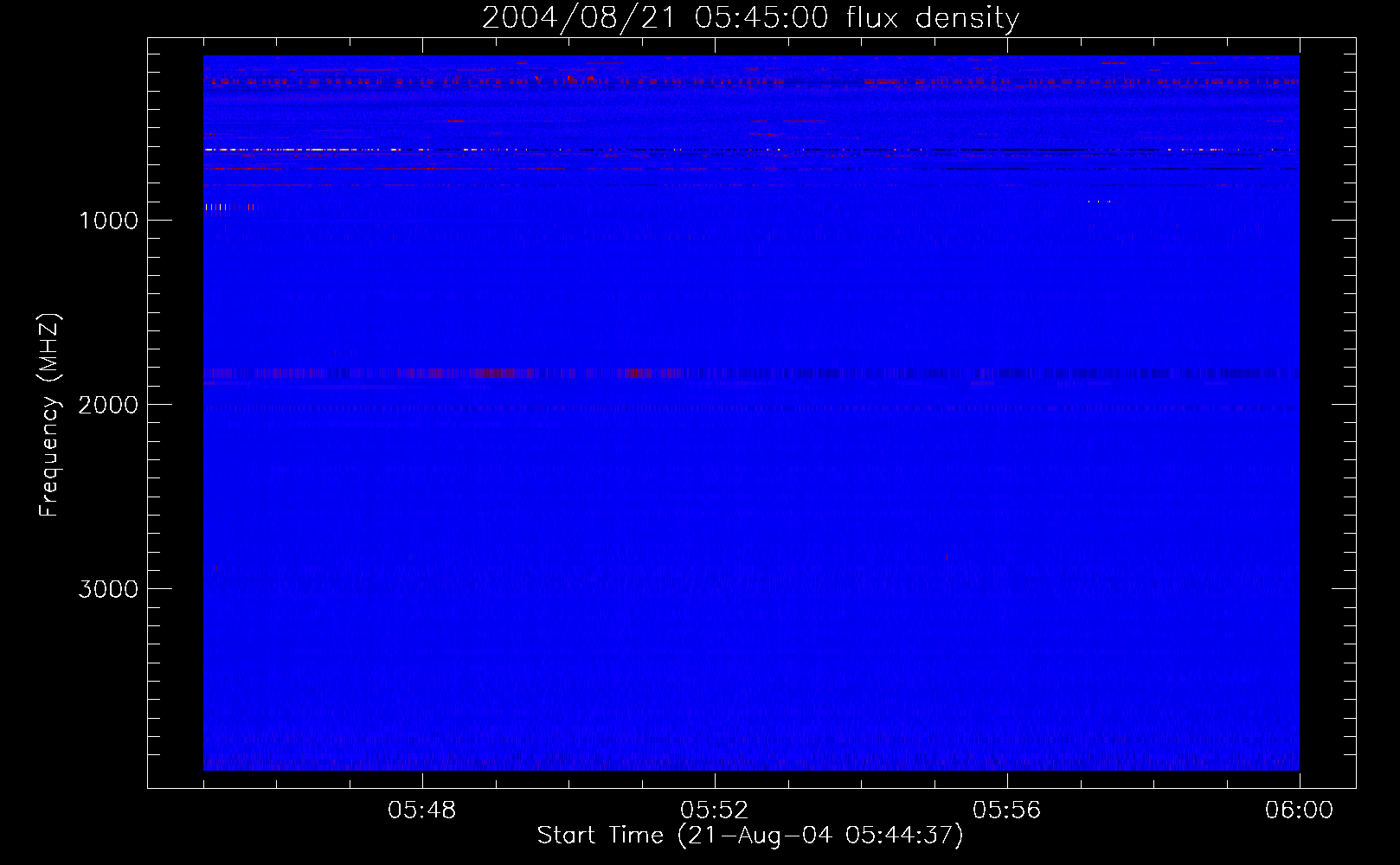Select the 'Start Time (21-Aug-04 05:44:37)' label
The width and height of the screenshot is (1400, 865).
pos(750,836)
